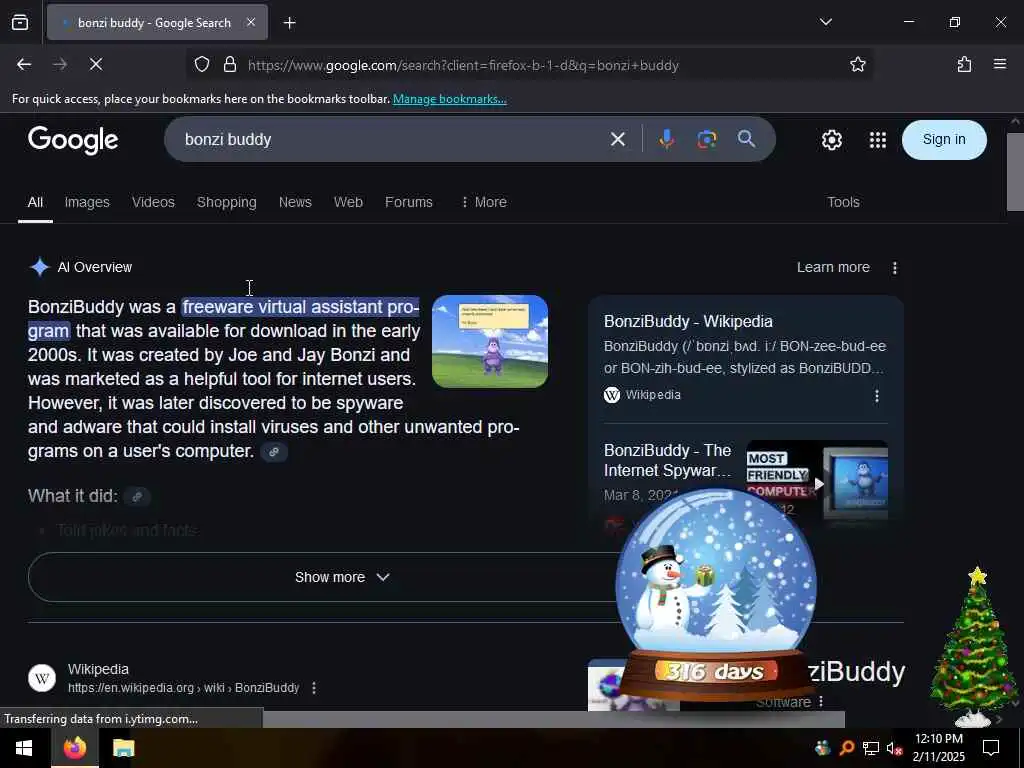The image size is (1024, 768).
Task: Open the en.wikipedia.org BonziBuddy result link
Action: tap(184, 688)
